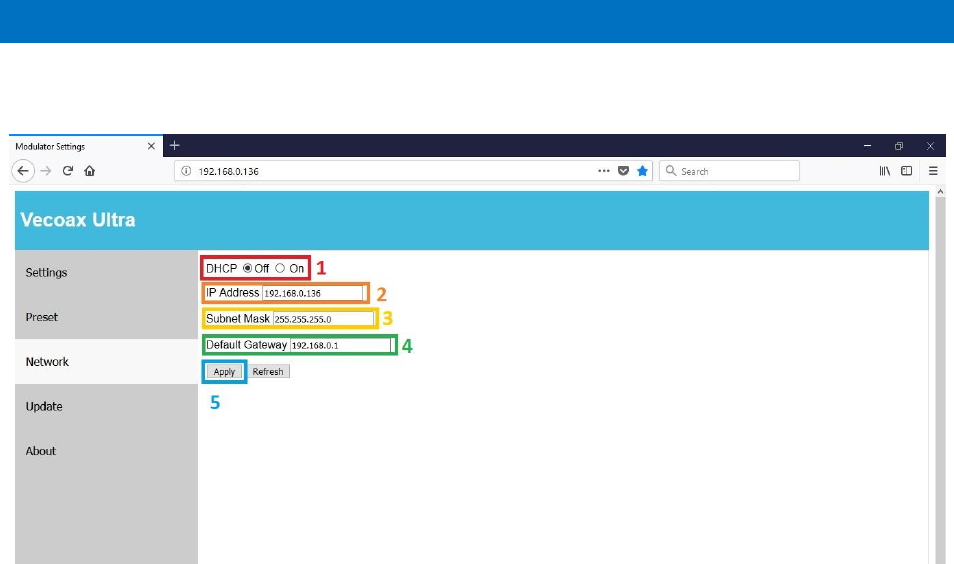This screenshot has width=954, height=564.
Task: Open the Library bookshelf icon
Action: coord(885,171)
